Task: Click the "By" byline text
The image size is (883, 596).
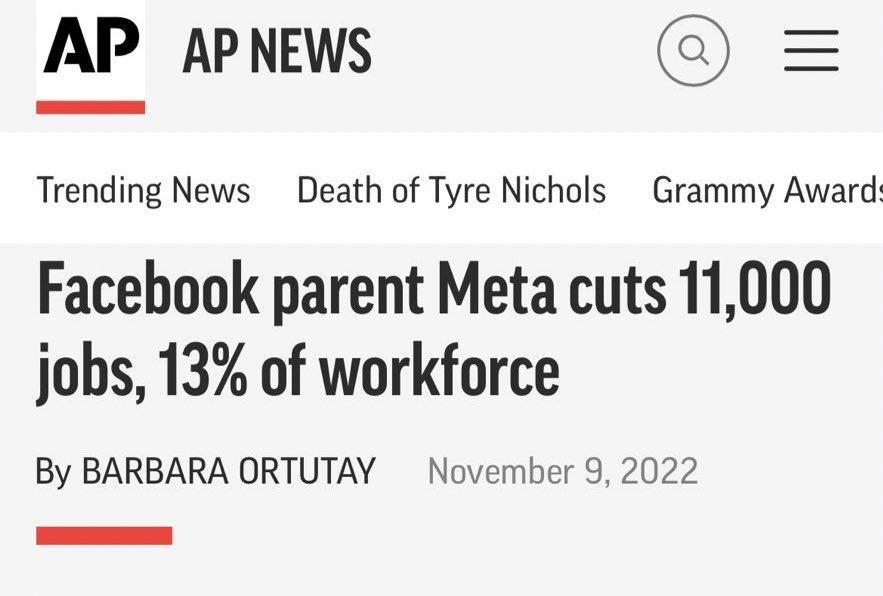Action: (x=55, y=468)
